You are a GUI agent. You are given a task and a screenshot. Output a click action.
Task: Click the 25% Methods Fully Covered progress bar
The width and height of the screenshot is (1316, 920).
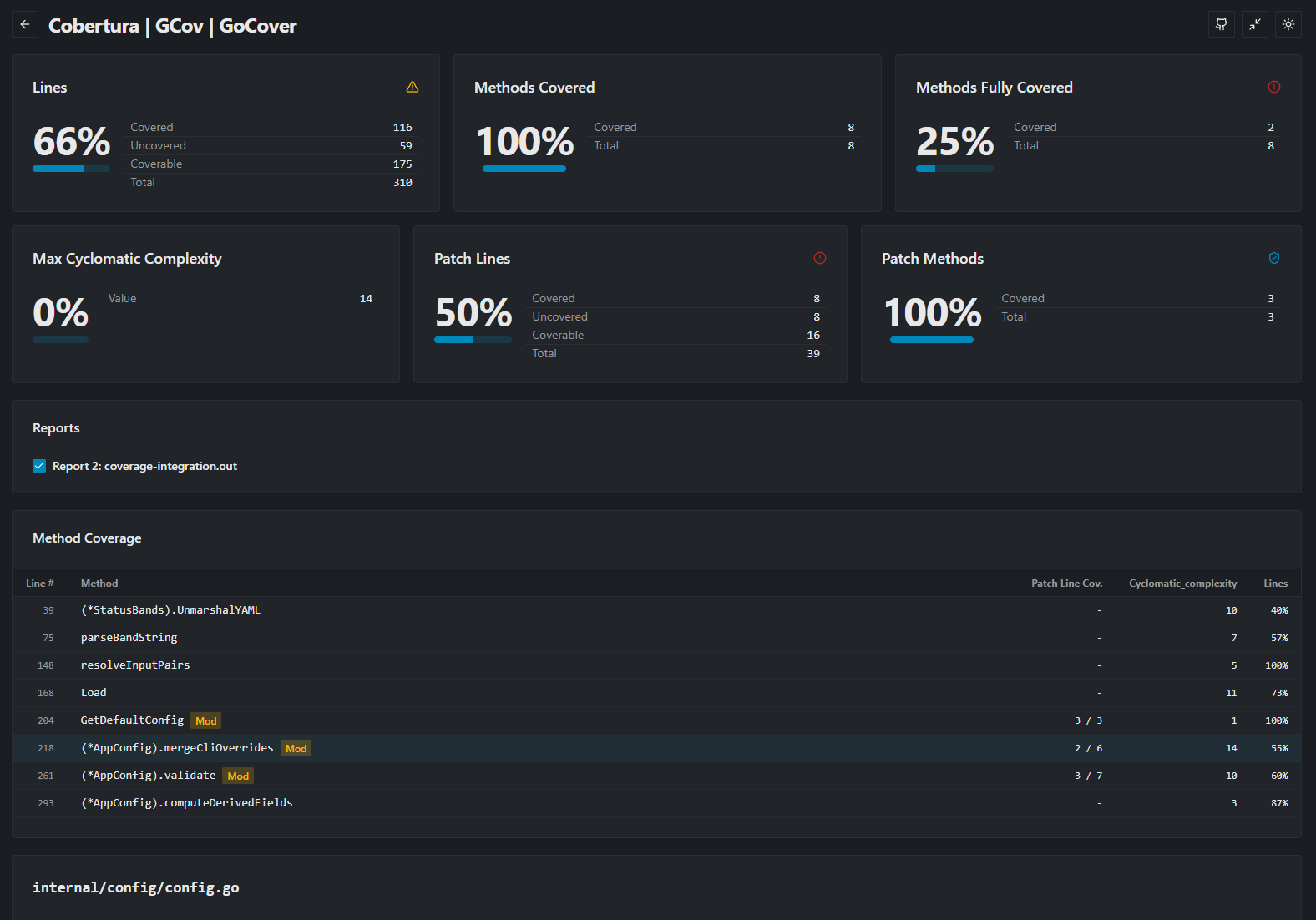(954, 169)
